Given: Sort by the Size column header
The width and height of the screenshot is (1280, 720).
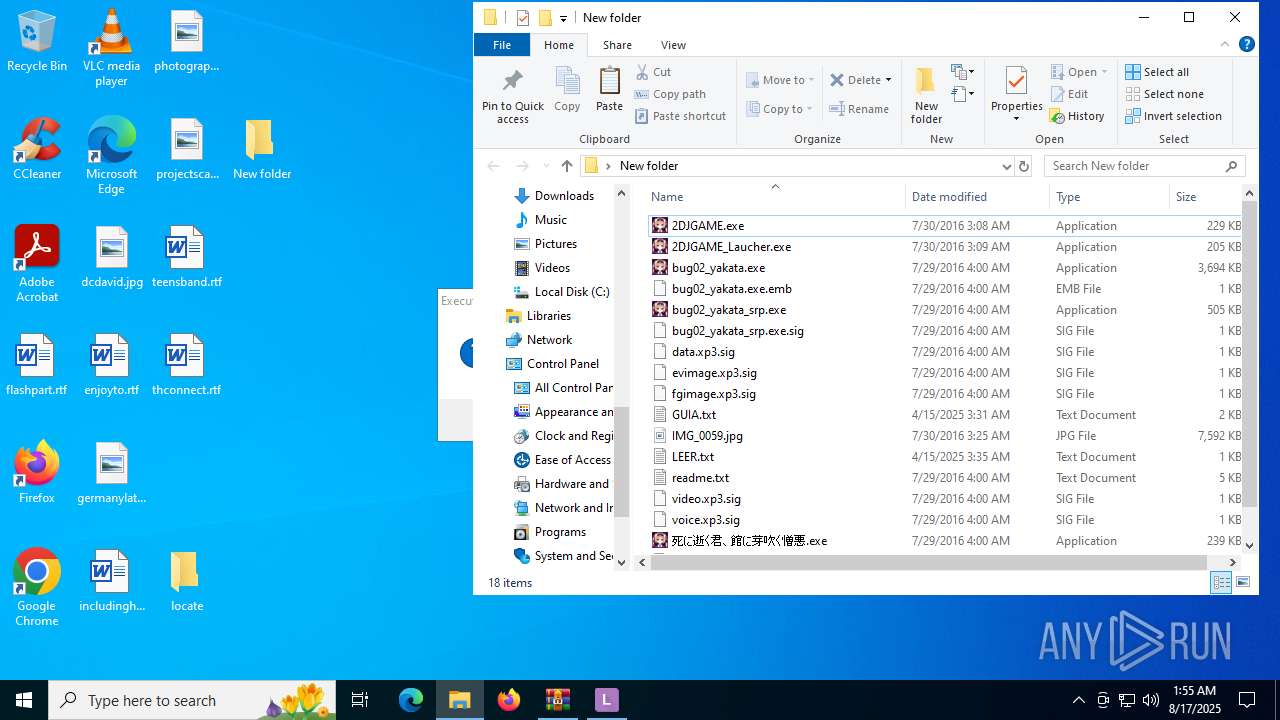Looking at the screenshot, I should (x=1205, y=197).
